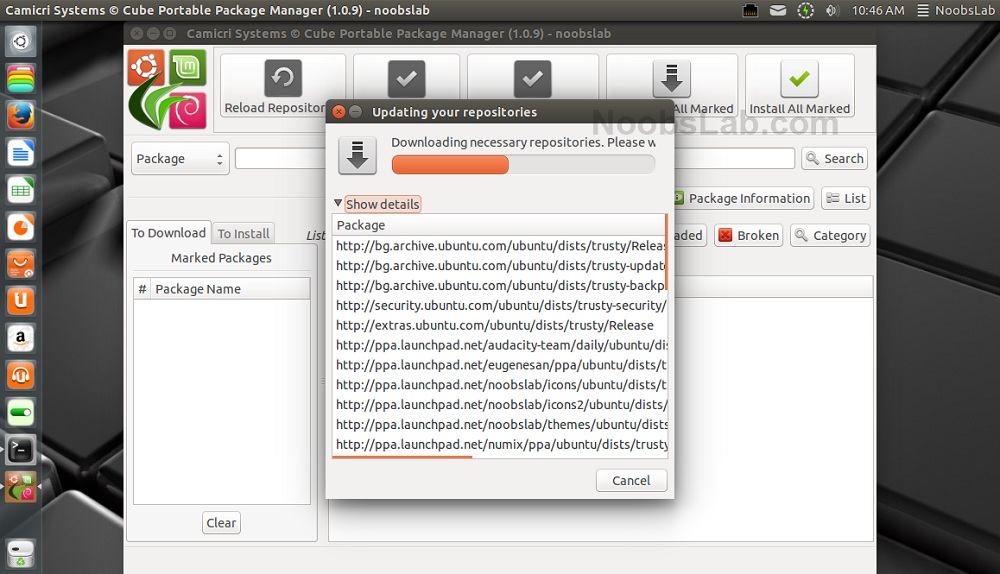Select the numix PPA row
1000x574 pixels.
coord(500,444)
